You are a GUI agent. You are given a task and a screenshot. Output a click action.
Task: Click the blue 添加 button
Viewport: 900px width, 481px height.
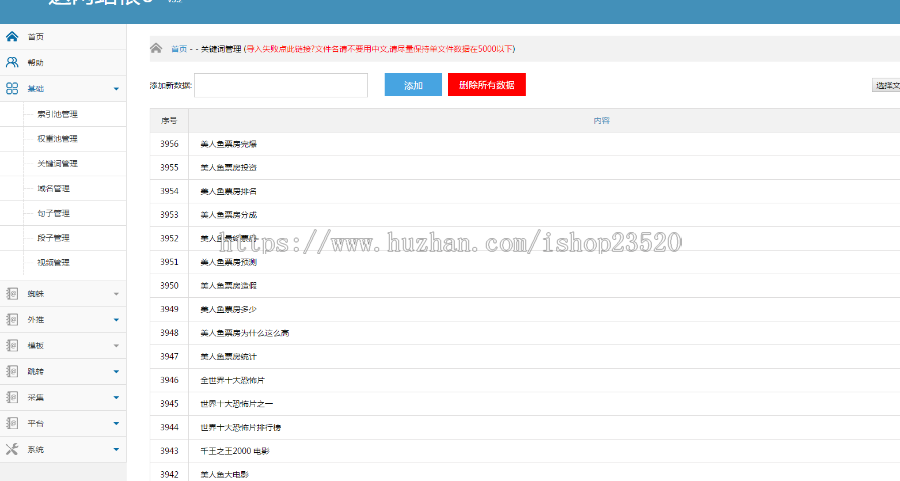point(413,85)
